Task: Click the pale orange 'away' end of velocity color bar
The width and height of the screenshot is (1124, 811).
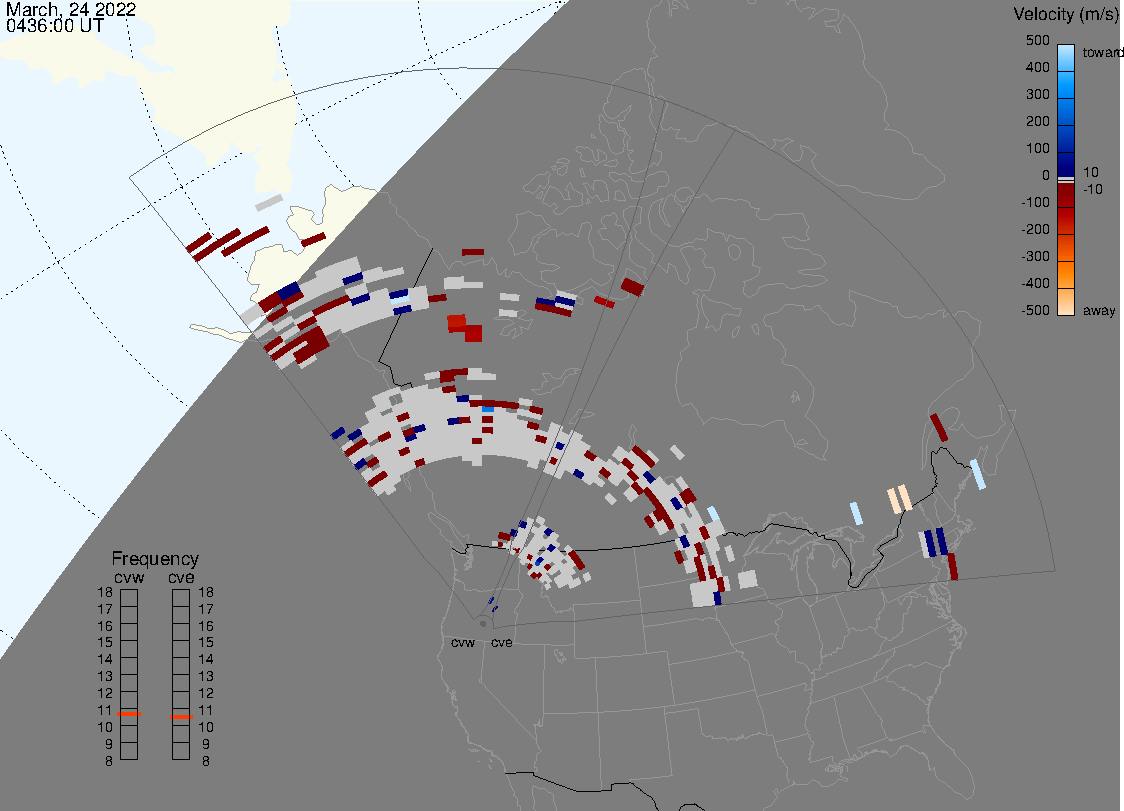Action: pyautogui.click(x=1067, y=303)
